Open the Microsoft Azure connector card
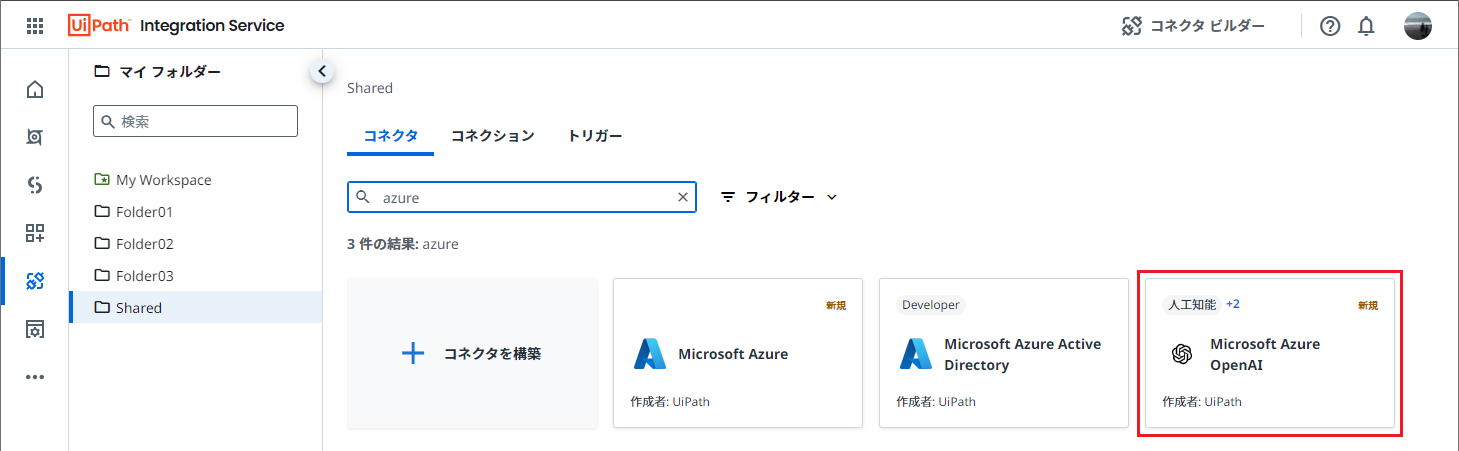The height and width of the screenshot is (451, 1459). [738, 353]
